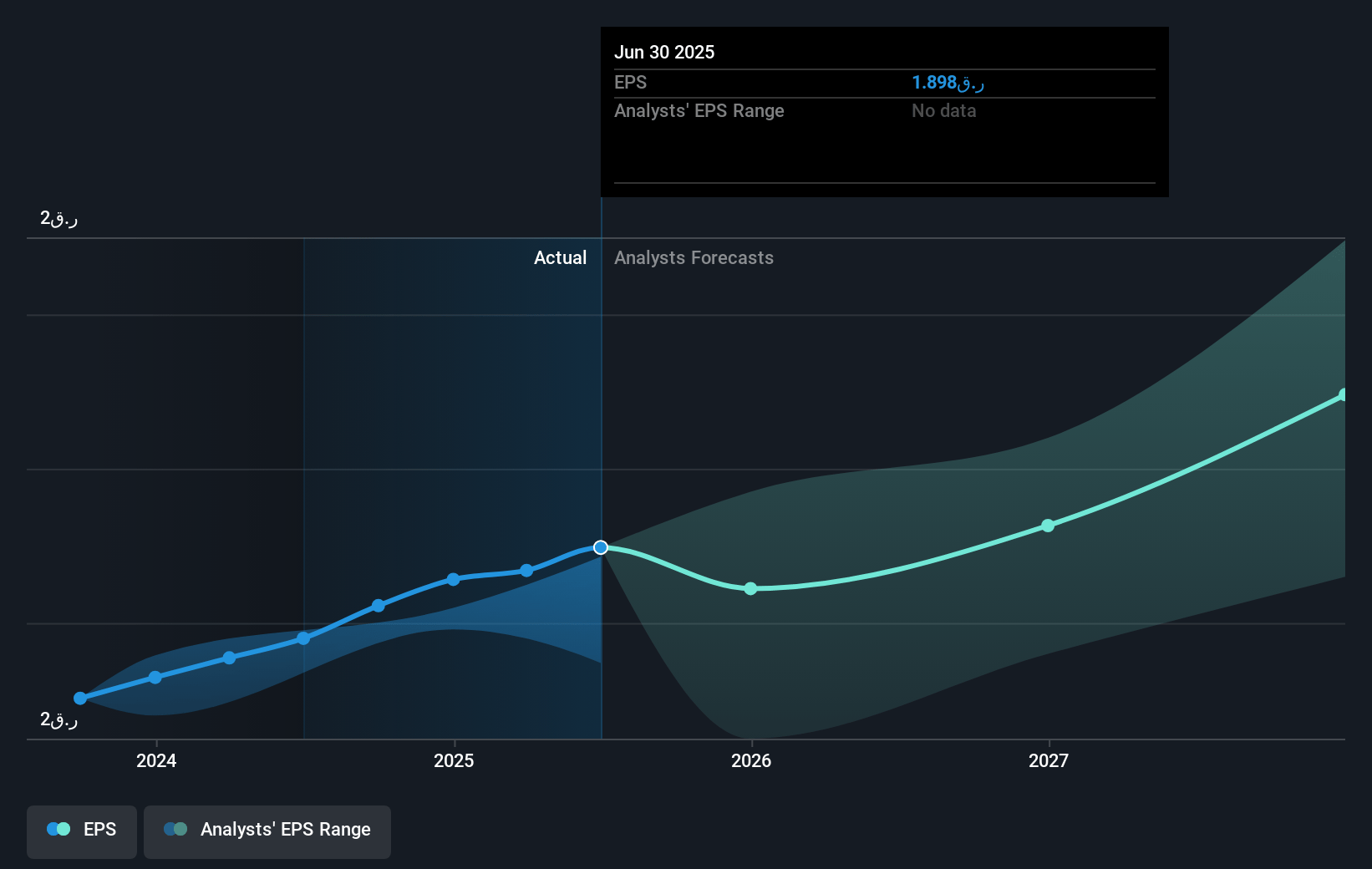Click the Jun 30 2025 EPS data point
This screenshot has width=1372, height=869.
pos(601,547)
